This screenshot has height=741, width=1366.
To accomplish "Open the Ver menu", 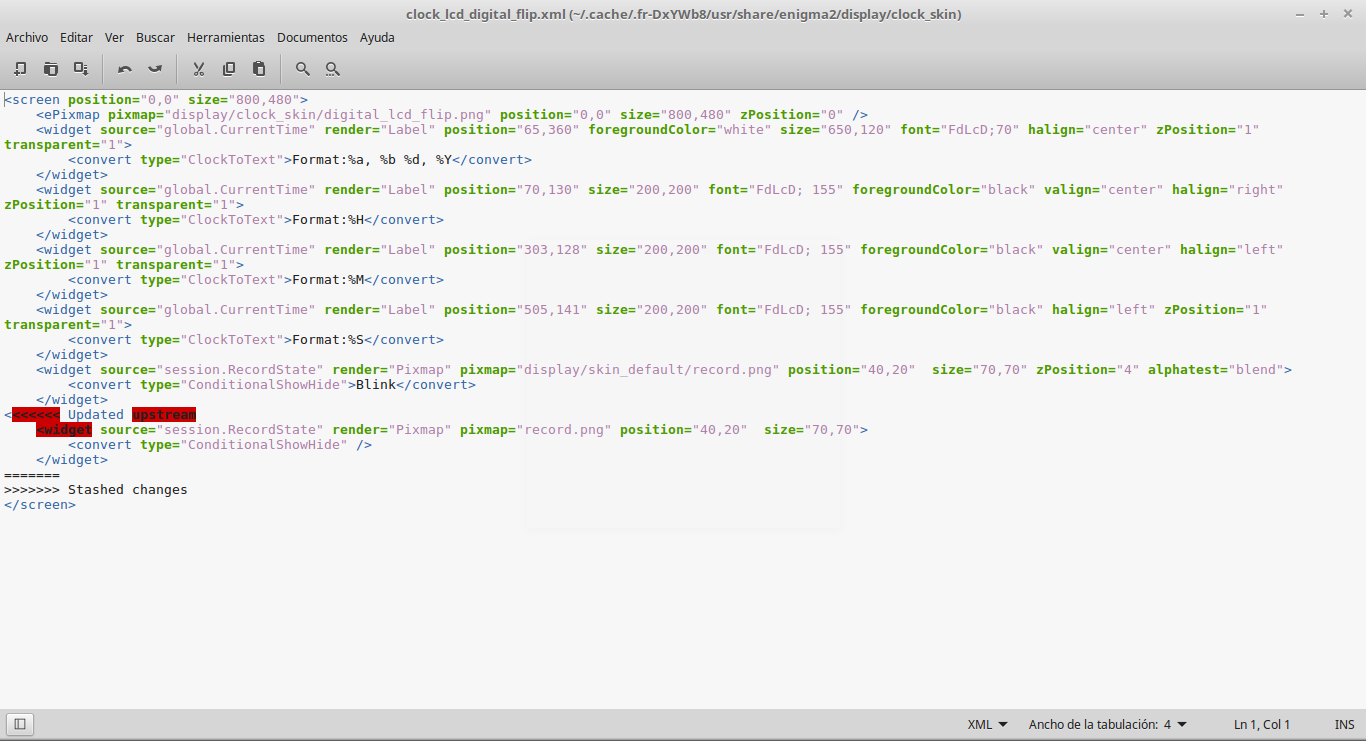I will [x=114, y=37].
